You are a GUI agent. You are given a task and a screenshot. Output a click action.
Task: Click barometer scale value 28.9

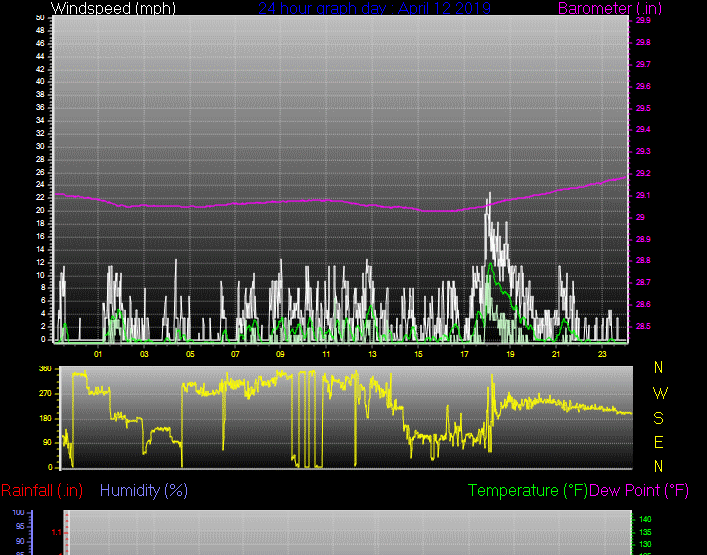point(643,239)
